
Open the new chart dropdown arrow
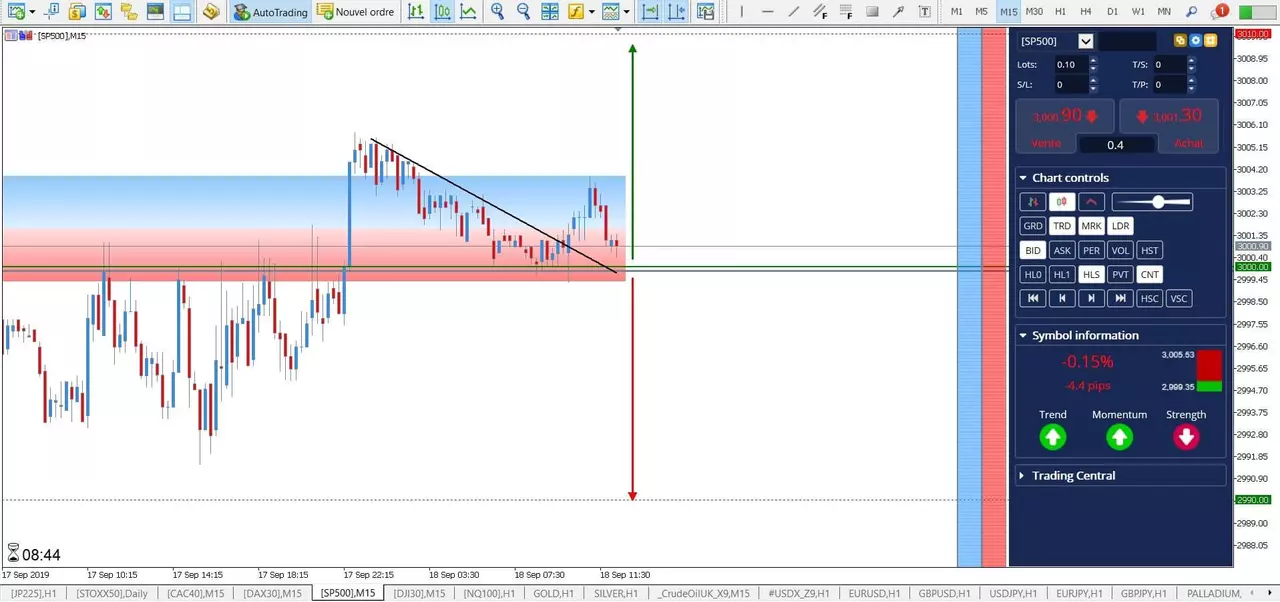tap(32, 12)
